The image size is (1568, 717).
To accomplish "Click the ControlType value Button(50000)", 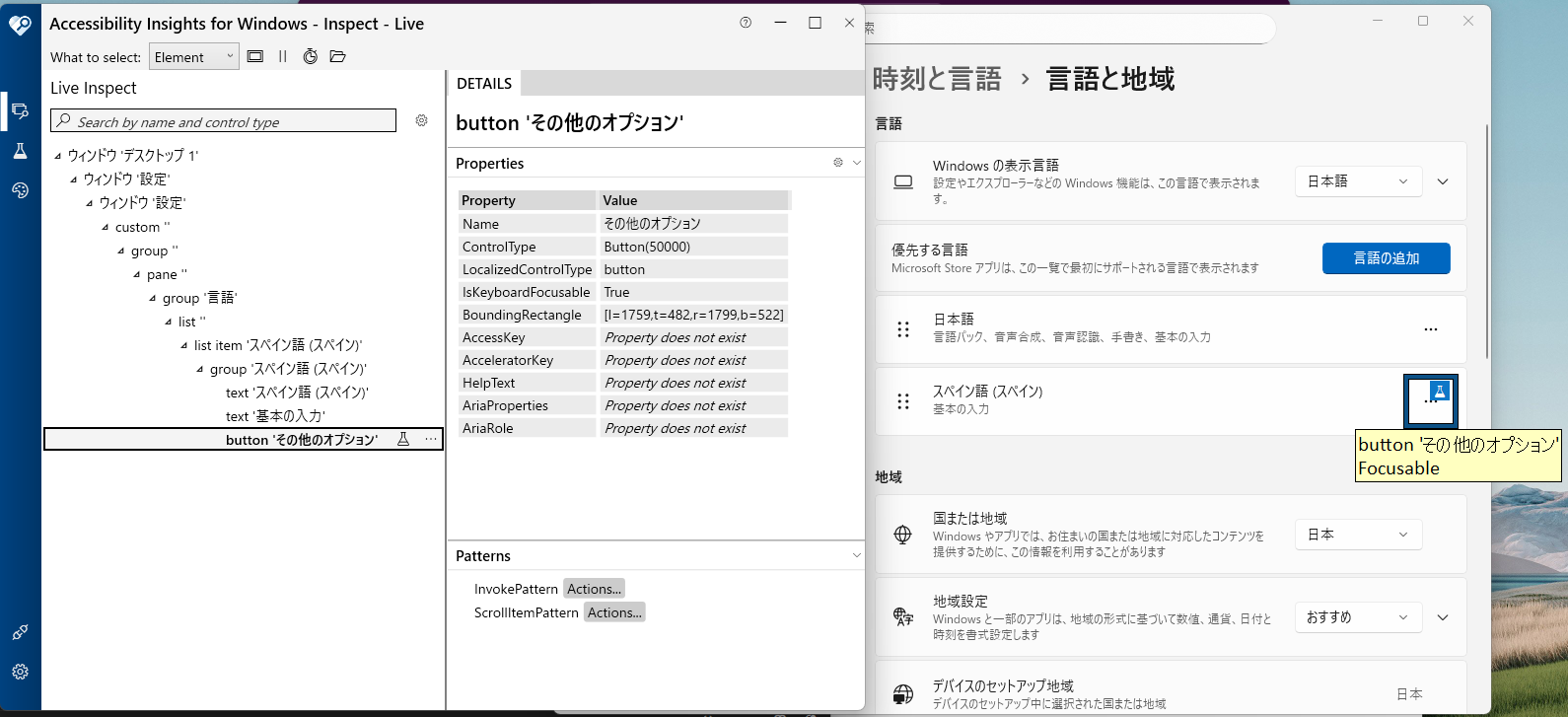I will 693,247.
